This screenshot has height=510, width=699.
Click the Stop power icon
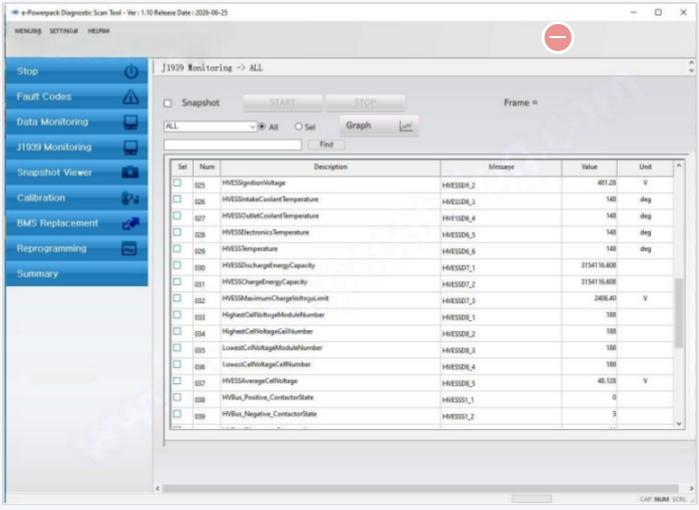pyautogui.click(x=130, y=72)
